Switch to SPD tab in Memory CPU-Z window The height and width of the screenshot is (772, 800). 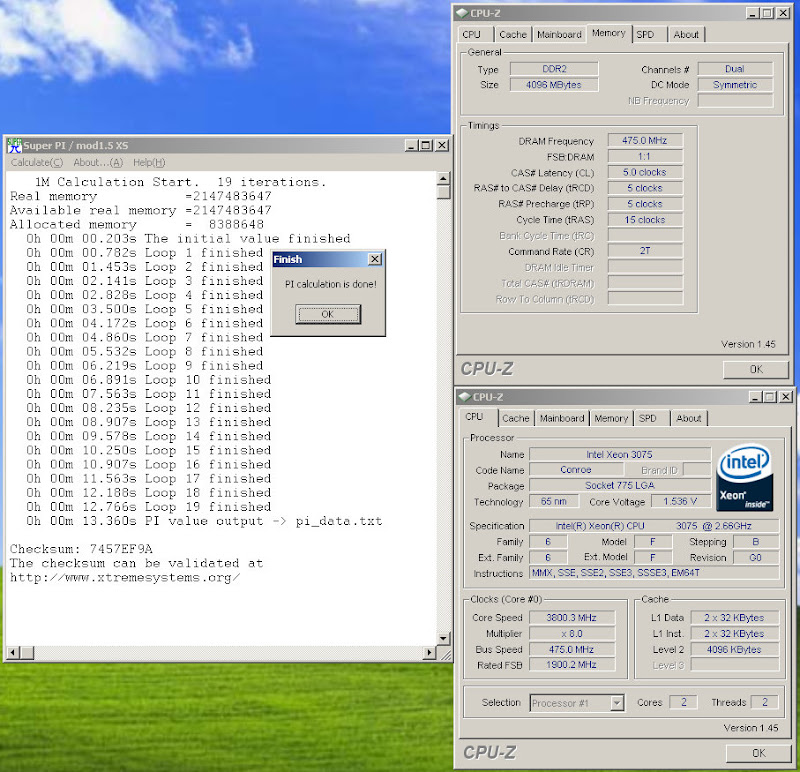click(x=646, y=34)
